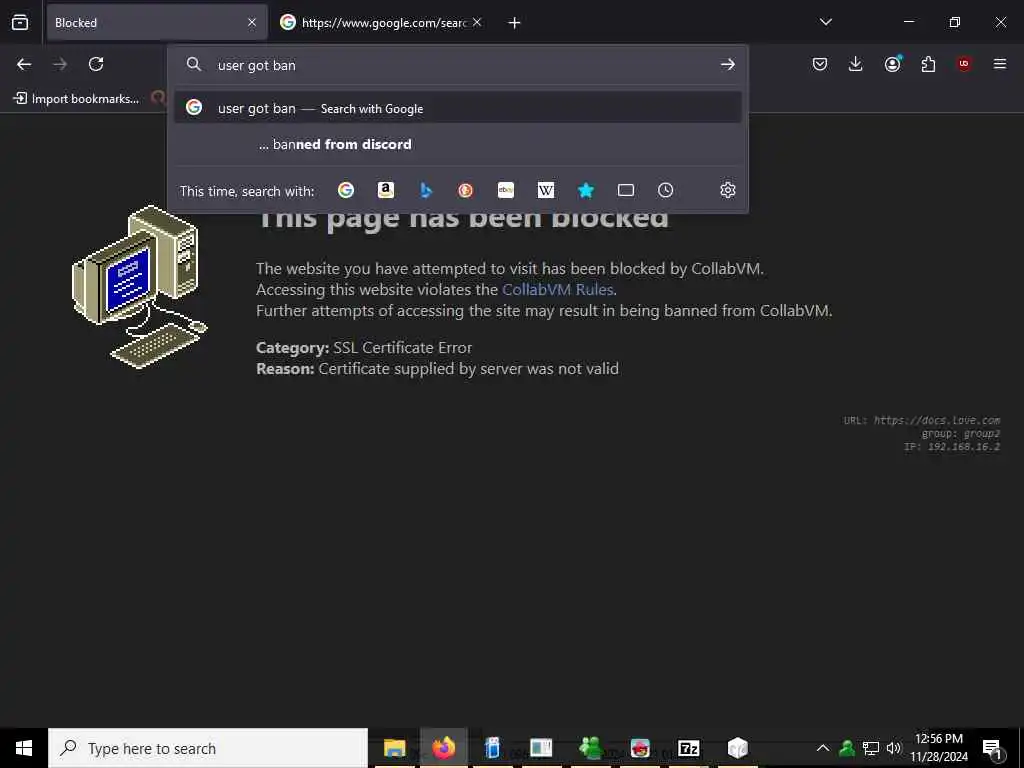The width and height of the screenshot is (1024, 768).
Task: Open a new tab with plus button
Action: click(x=514, y=23)
